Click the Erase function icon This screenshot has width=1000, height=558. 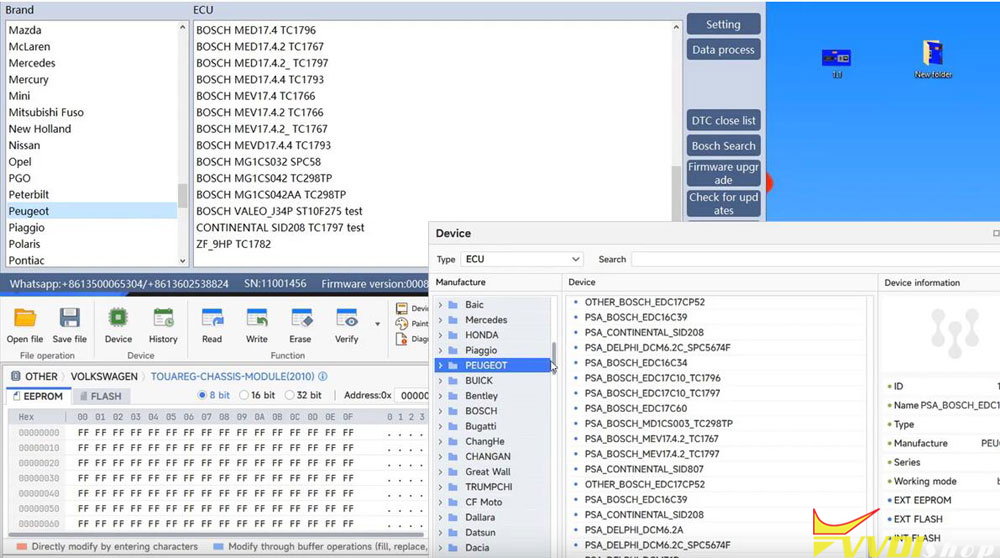point(301,320)
